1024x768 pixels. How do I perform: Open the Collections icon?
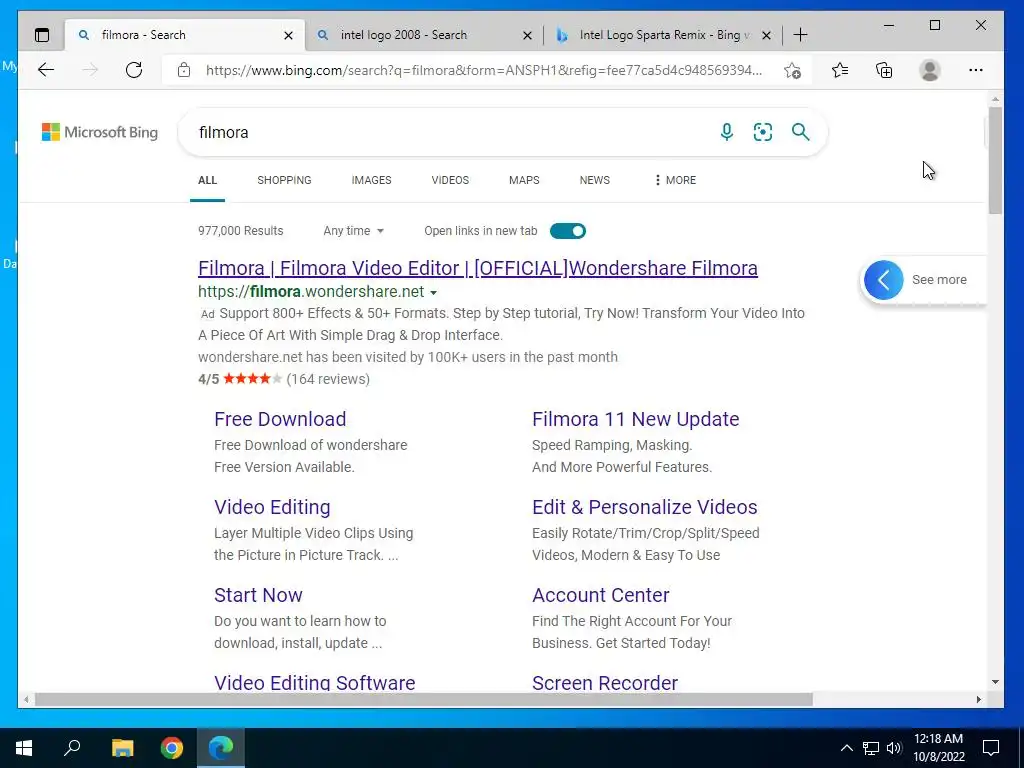pos(884,70)
